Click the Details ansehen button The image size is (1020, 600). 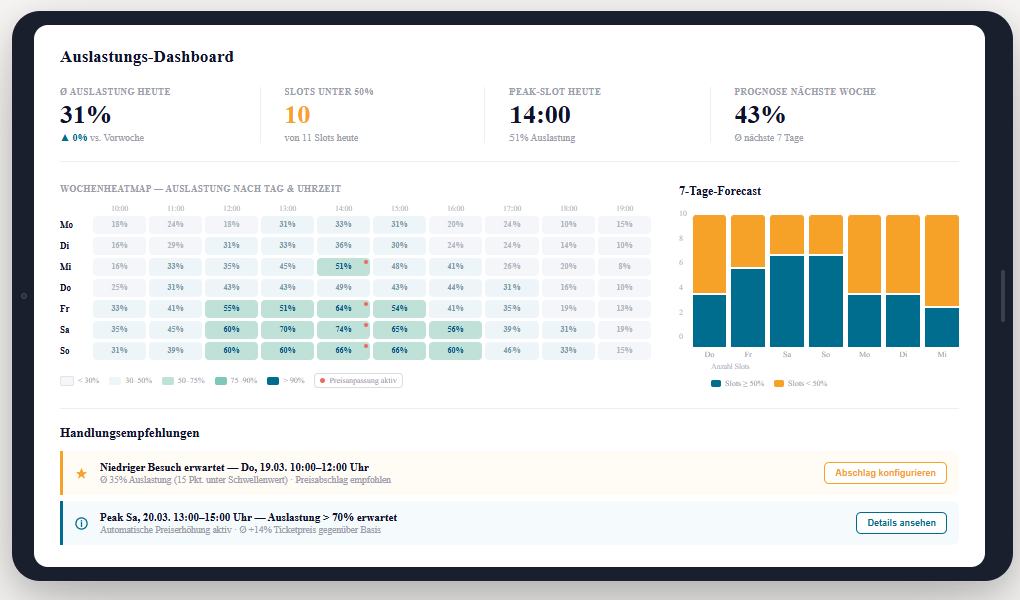(901, 523)
